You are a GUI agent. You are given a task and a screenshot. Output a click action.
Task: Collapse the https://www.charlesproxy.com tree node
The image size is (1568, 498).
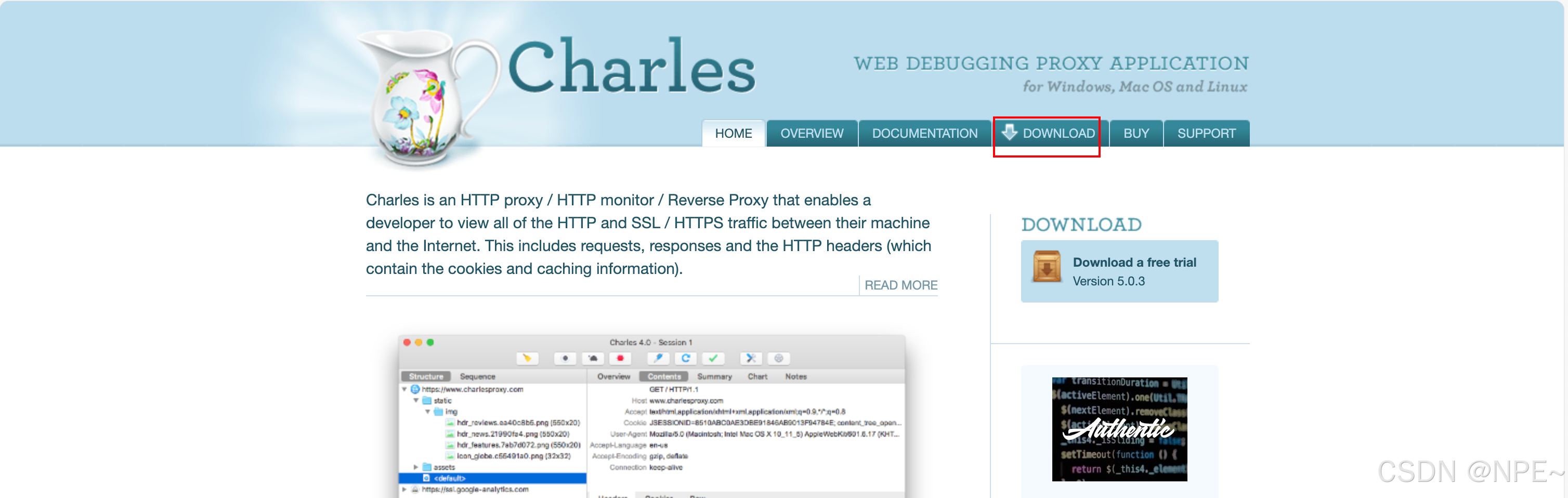(404, 390)
